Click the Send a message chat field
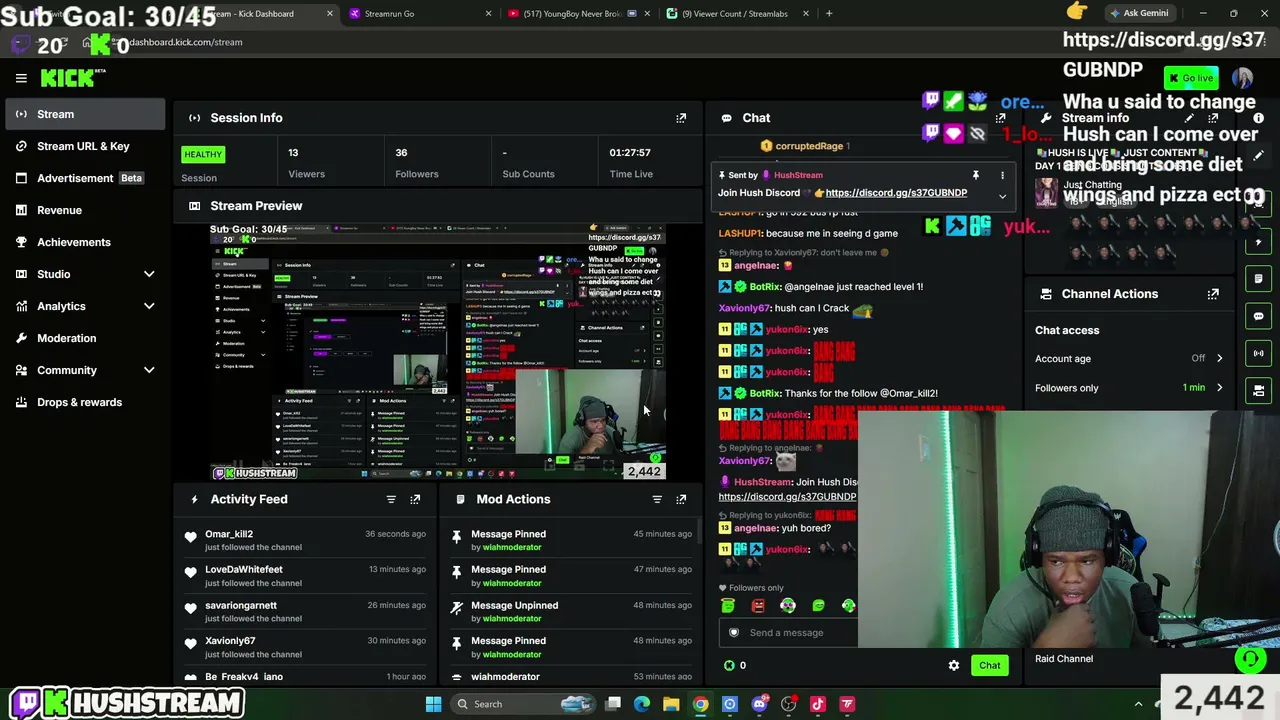Viewport: 1280px width, 720px height. [x=790, y=633]
